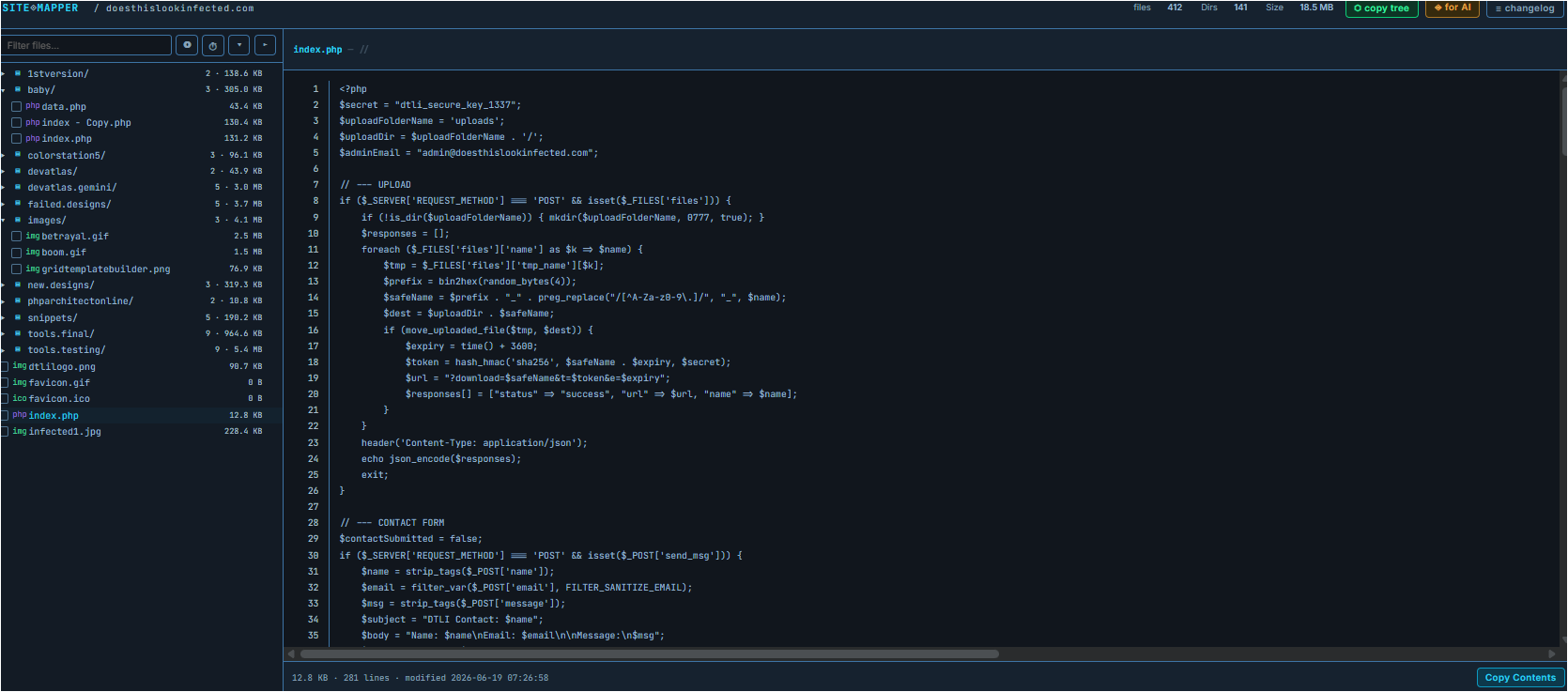
Task: Tick the checkbox for infected1.jpg
Action: click(x=5, y=431)
